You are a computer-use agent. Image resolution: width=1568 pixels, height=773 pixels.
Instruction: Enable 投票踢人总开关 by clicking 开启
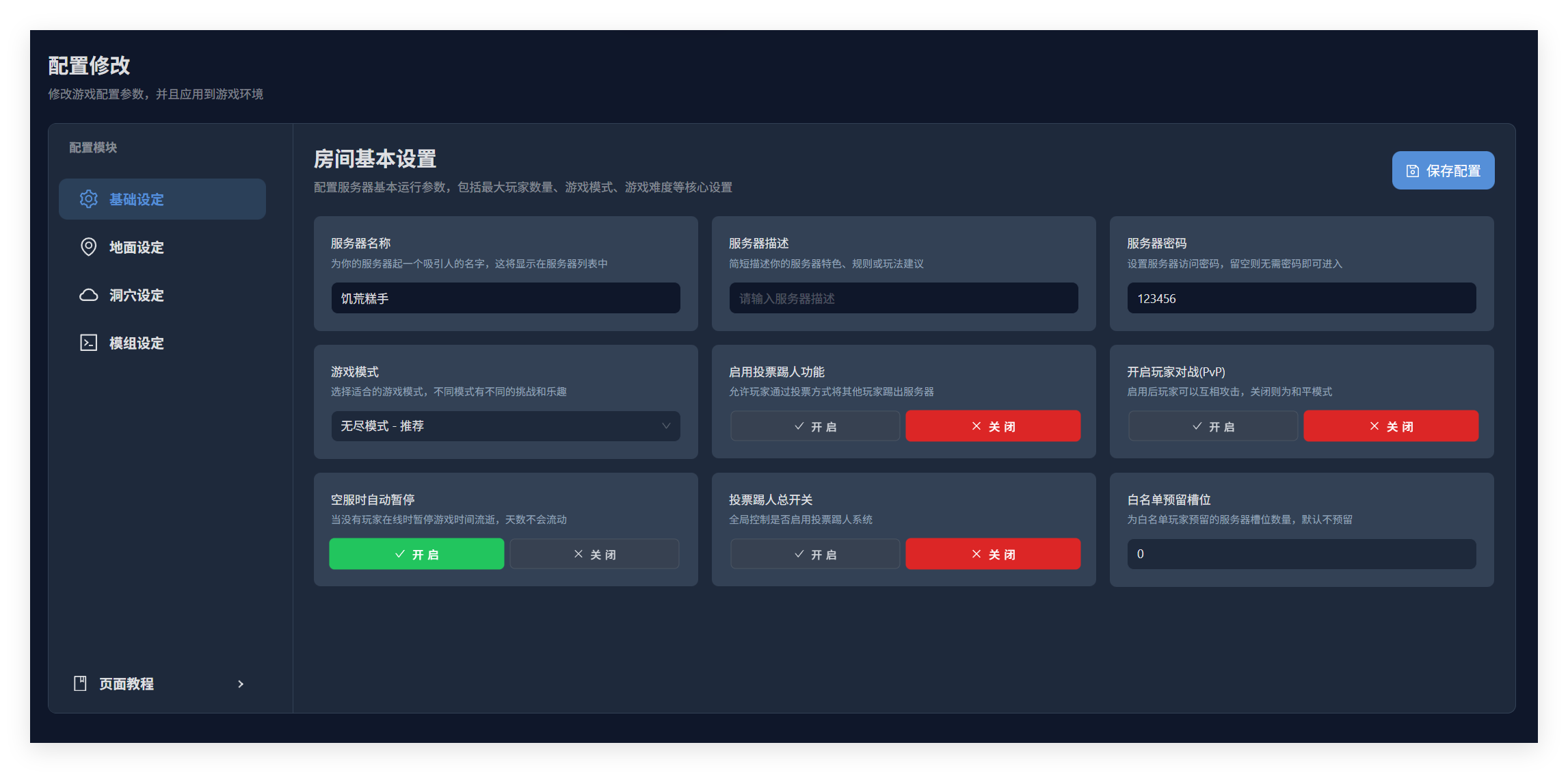(x=814, y=554)
